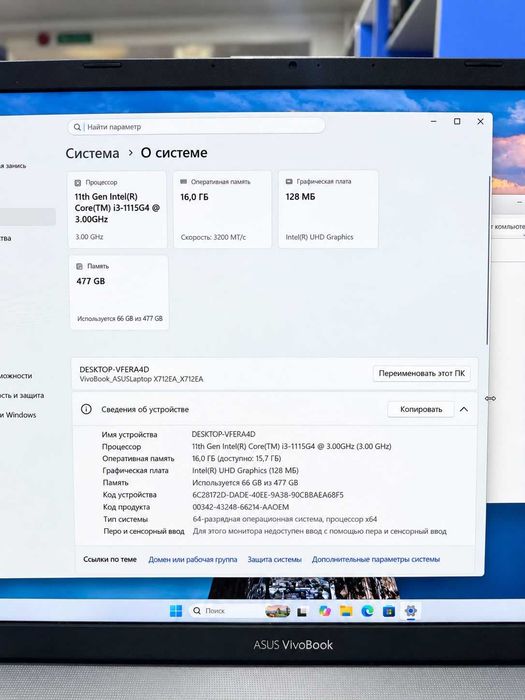Select О системе breadcrumb title
The image size is (525, 700).
pos(174,153)
